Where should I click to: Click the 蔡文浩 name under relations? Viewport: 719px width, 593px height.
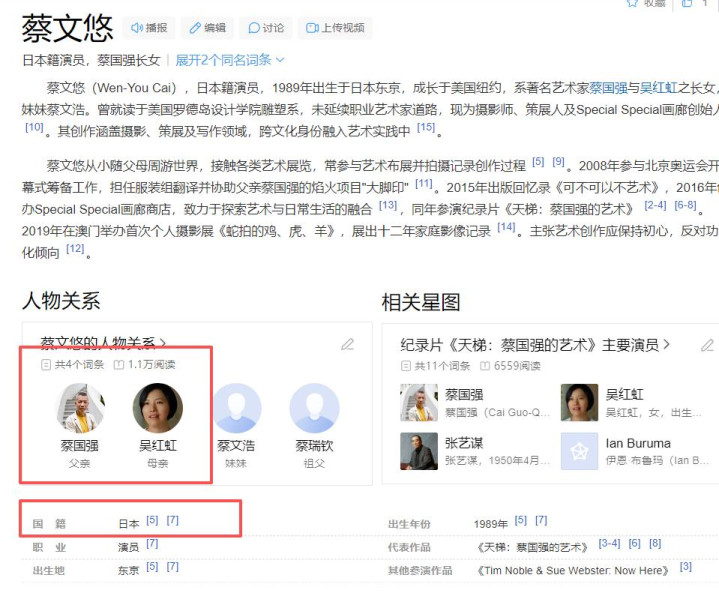pyautogui.click(x=236, y=446)
